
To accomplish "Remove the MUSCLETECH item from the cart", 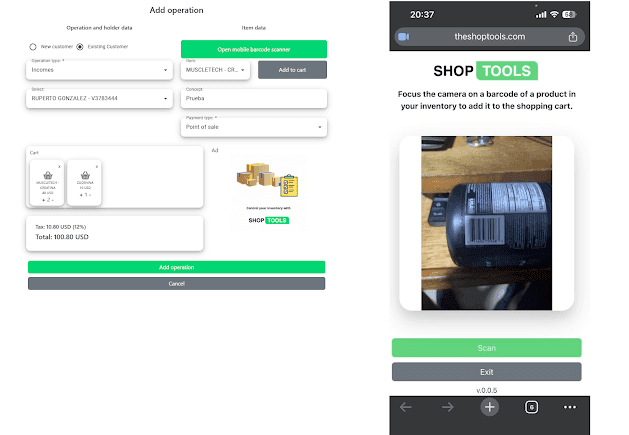I will tap(59, 167).
